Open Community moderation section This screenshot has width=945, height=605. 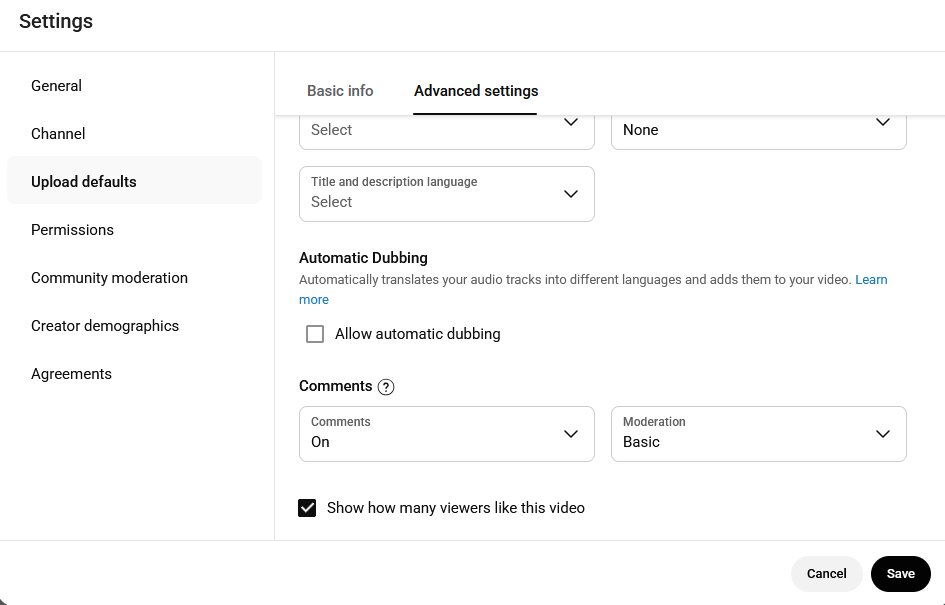[x=109, y=278]
